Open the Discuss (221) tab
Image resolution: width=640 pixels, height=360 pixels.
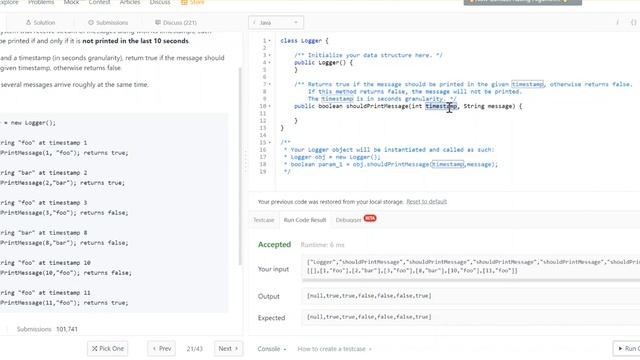pyautogui.click(x=176, y=22)
